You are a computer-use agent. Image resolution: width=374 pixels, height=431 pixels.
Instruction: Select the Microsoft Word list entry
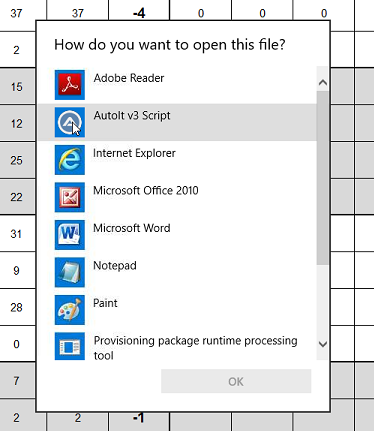(x=177, y=235)
